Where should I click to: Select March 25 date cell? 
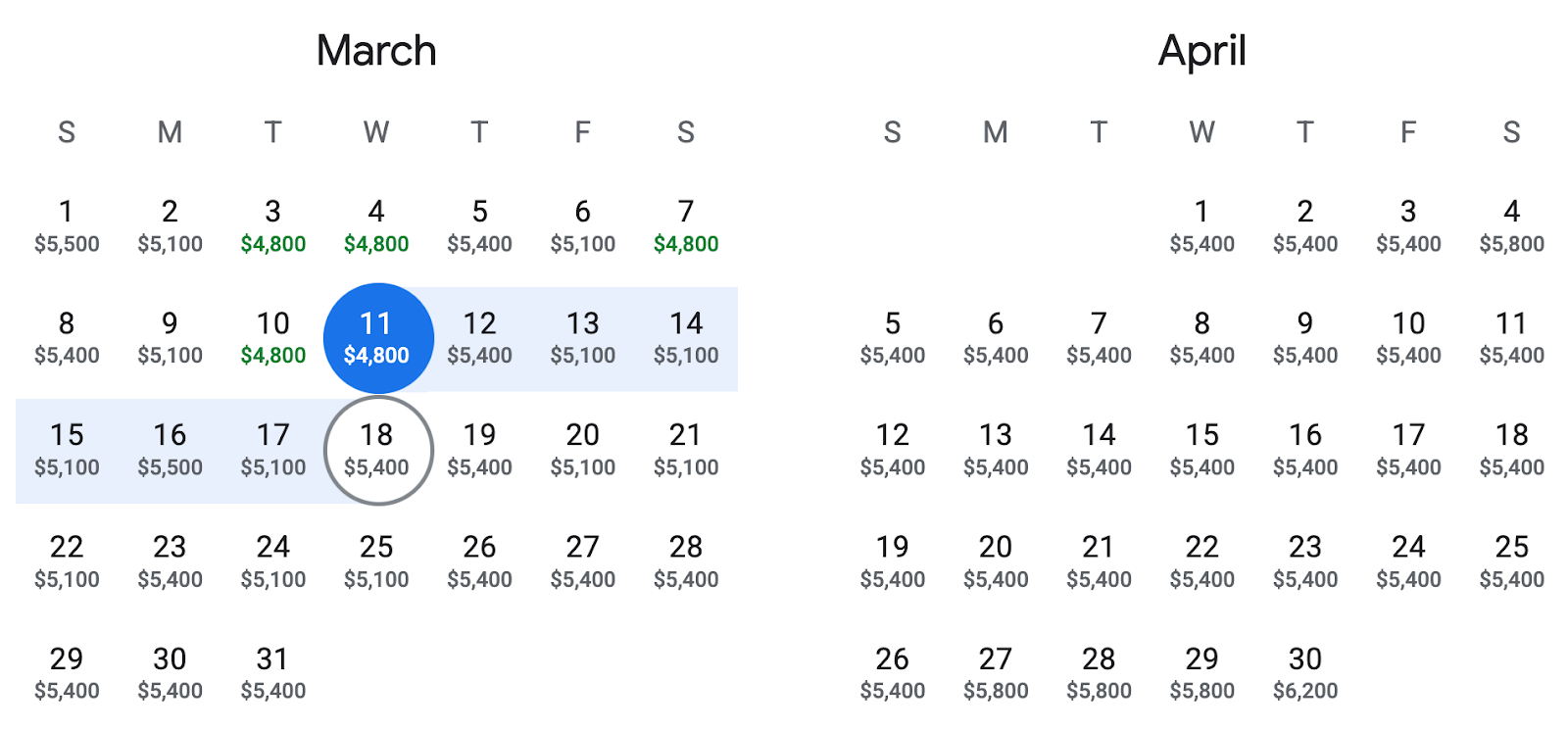point(376,561)
